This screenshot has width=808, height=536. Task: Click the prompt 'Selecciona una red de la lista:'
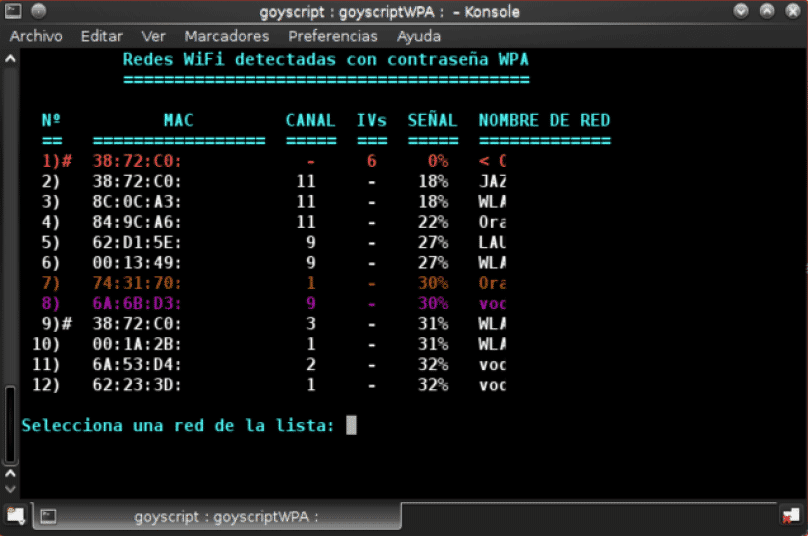pyautogui.click(x=178, y=426)
